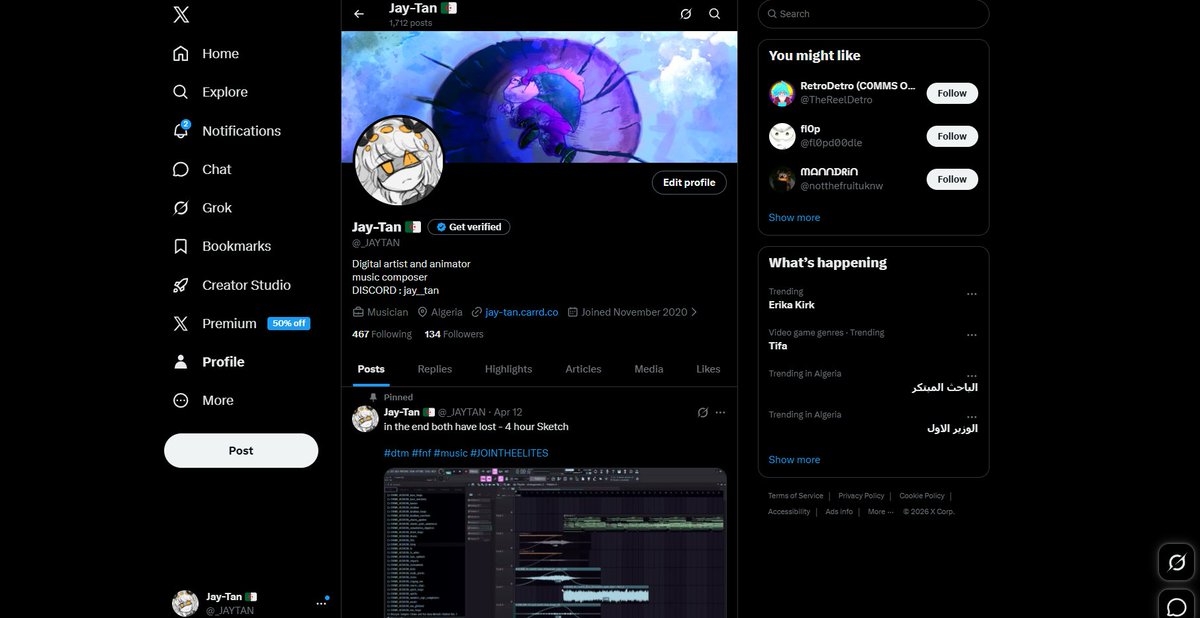1200x618 pixels.
Task: Click Grok icon on pinned post
Action: [703, 412]
